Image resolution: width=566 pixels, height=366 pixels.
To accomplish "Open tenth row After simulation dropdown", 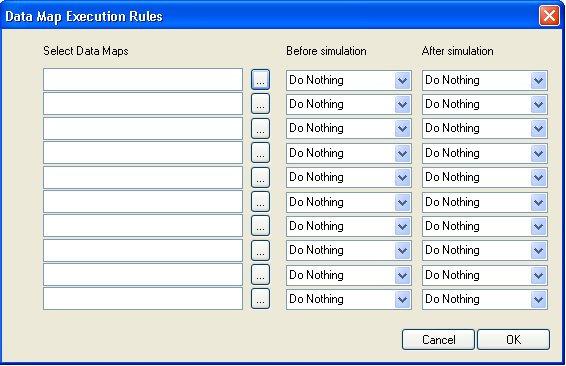I will pos(539,299).
